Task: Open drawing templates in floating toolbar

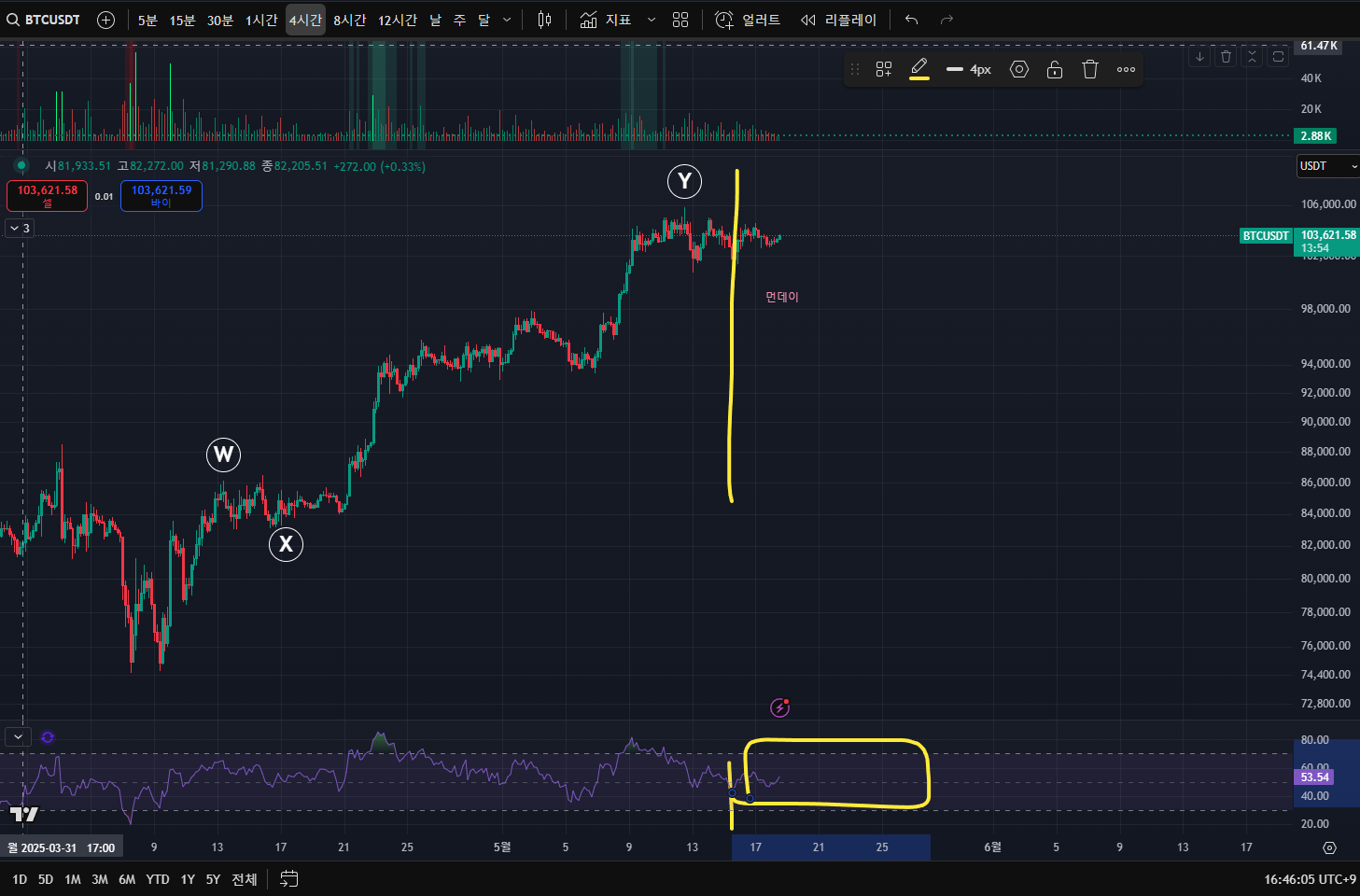Action: [884, 69]
